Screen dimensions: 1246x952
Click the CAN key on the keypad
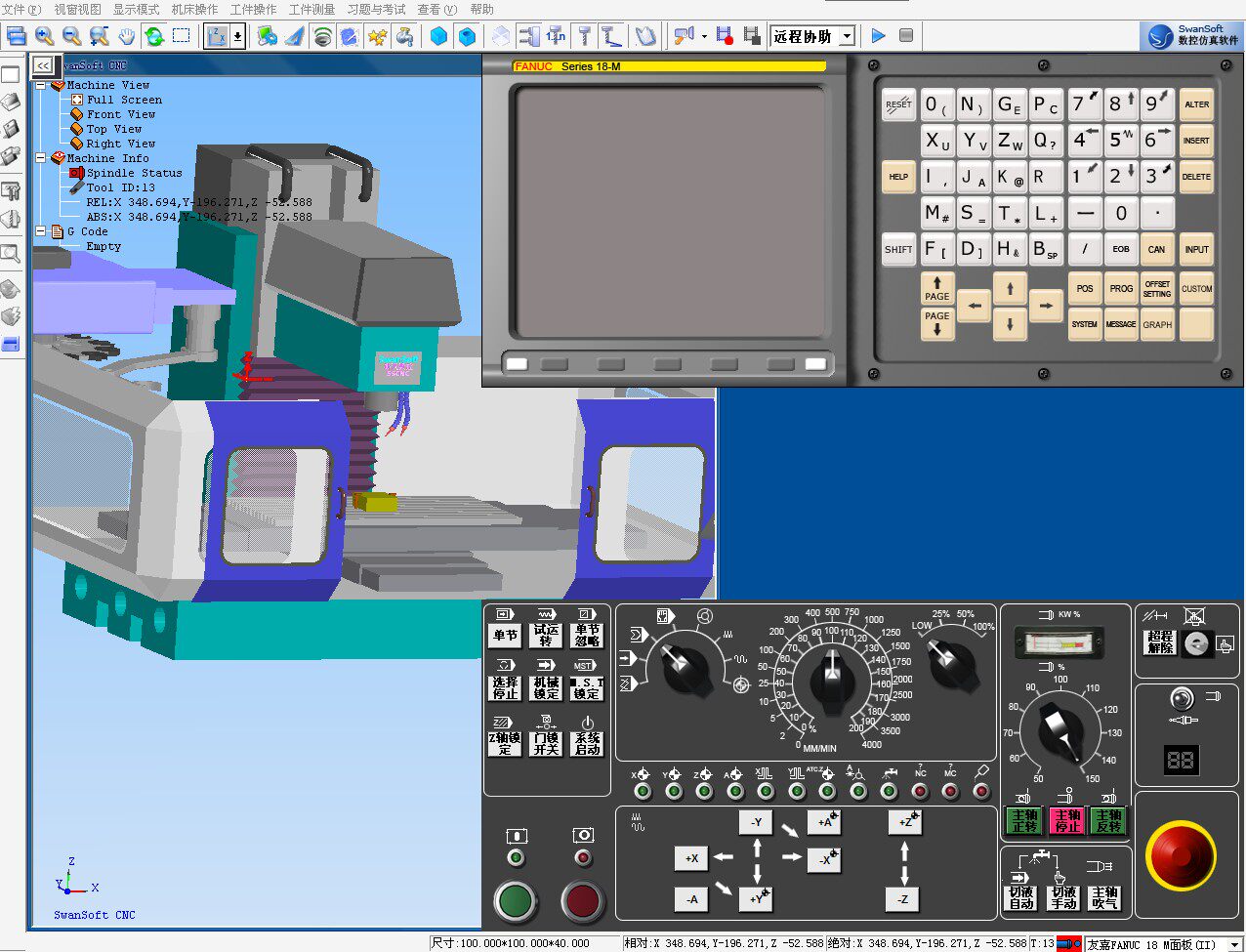[1157, 249]
